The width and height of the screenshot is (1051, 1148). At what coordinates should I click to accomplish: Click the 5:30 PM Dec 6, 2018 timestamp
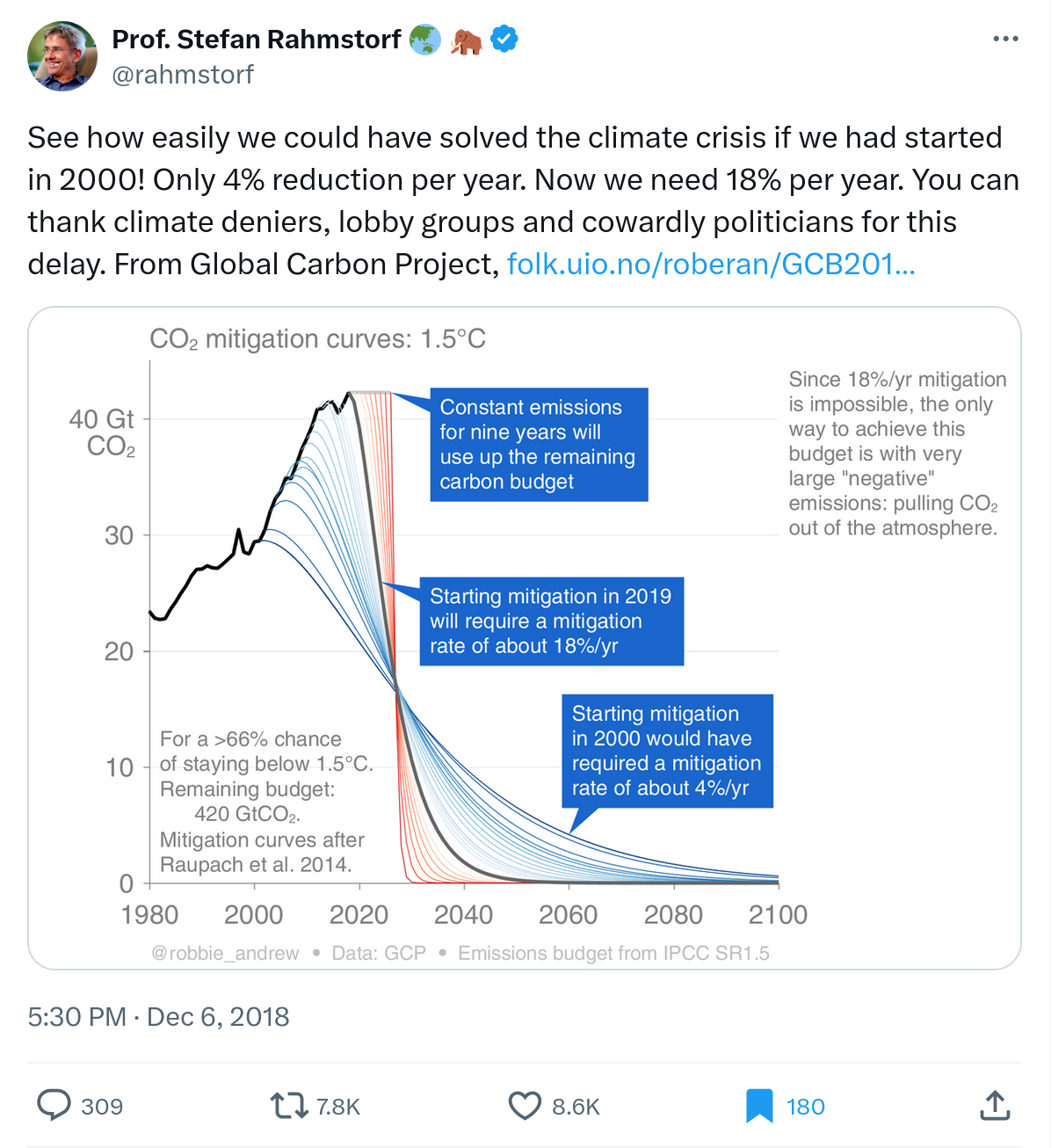tap(158, 1016)
